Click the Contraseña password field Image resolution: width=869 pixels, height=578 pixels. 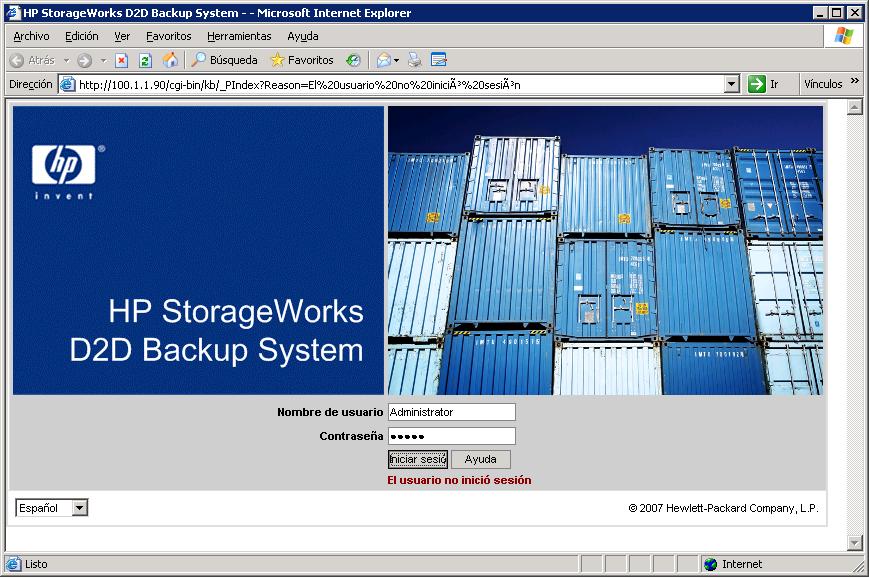click(x=452, y=436)
